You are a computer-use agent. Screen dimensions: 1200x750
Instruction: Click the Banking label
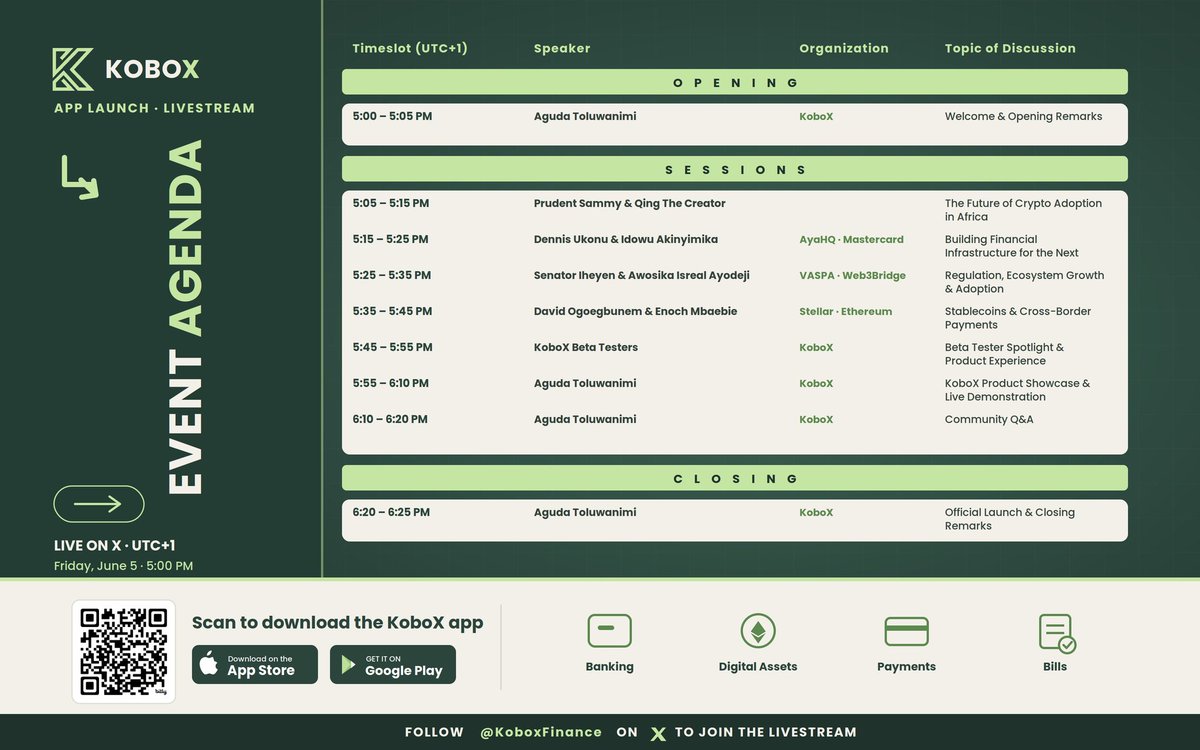point(609,666)
